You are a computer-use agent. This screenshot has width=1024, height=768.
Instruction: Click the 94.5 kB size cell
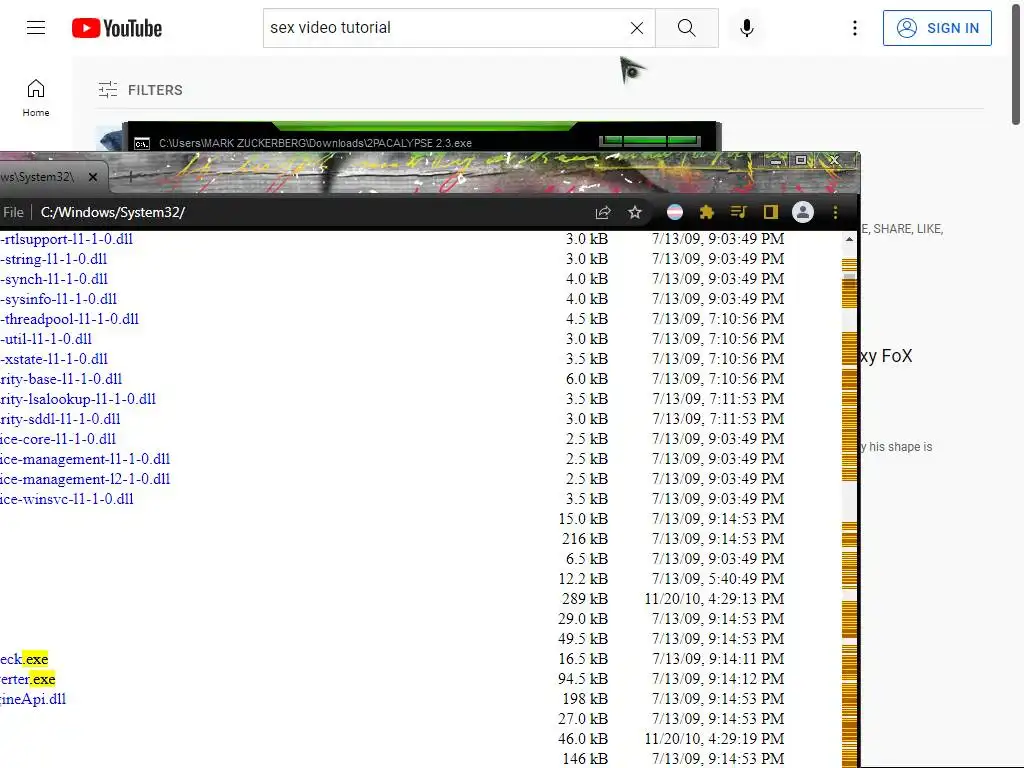(x=583, y=679)
